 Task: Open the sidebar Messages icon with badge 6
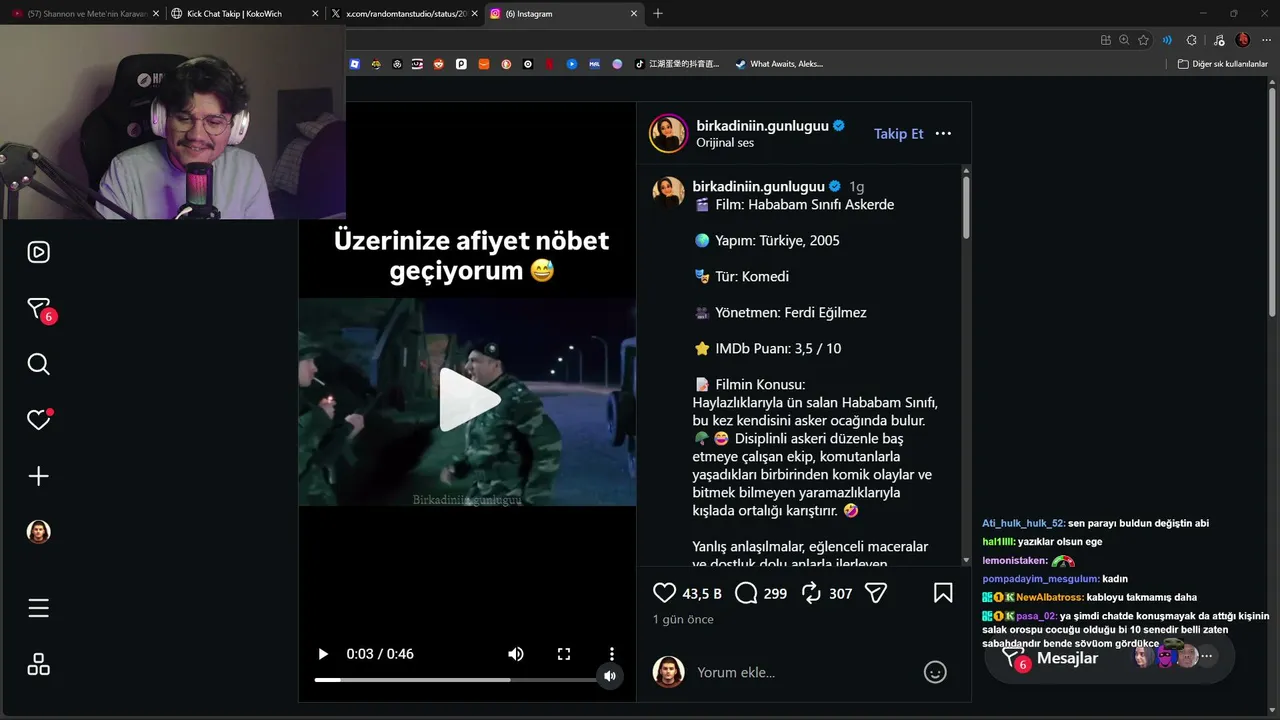point(39,309)
